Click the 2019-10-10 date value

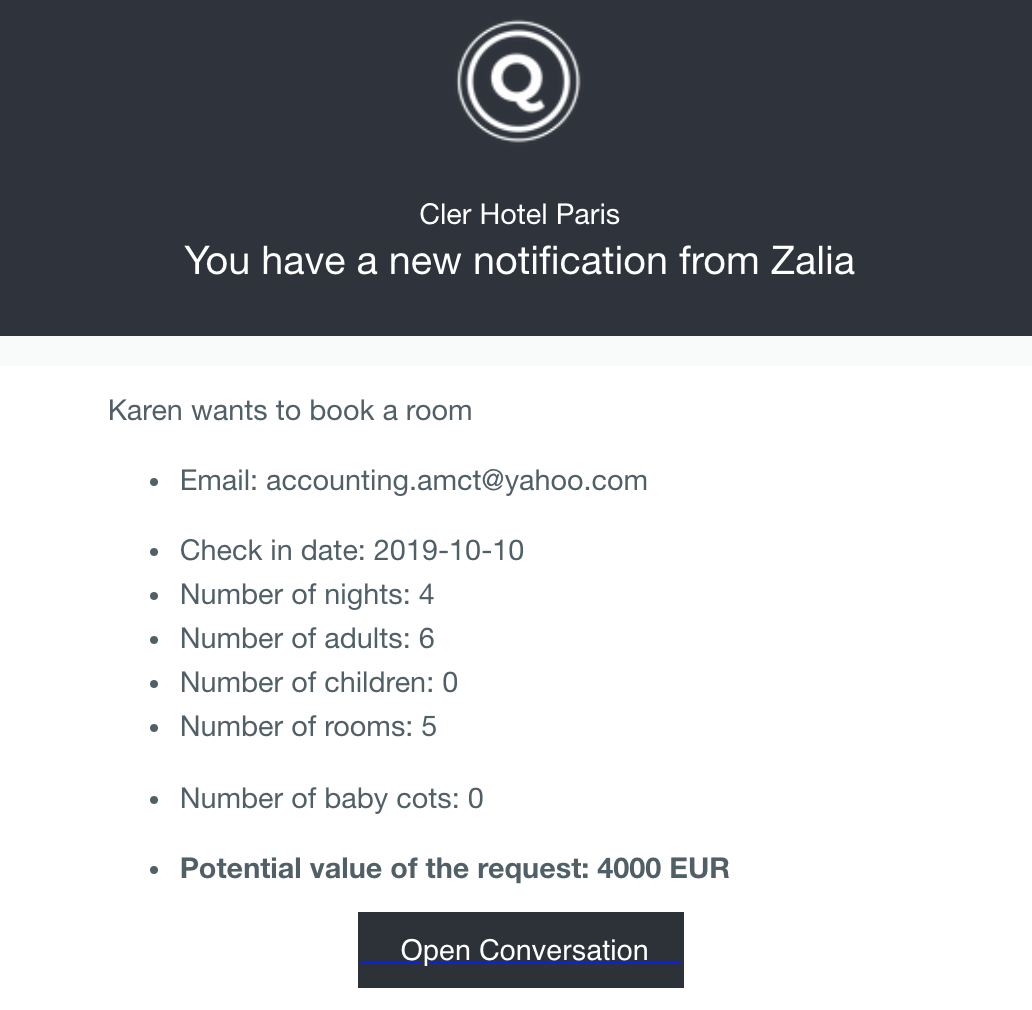pos(448,551)
